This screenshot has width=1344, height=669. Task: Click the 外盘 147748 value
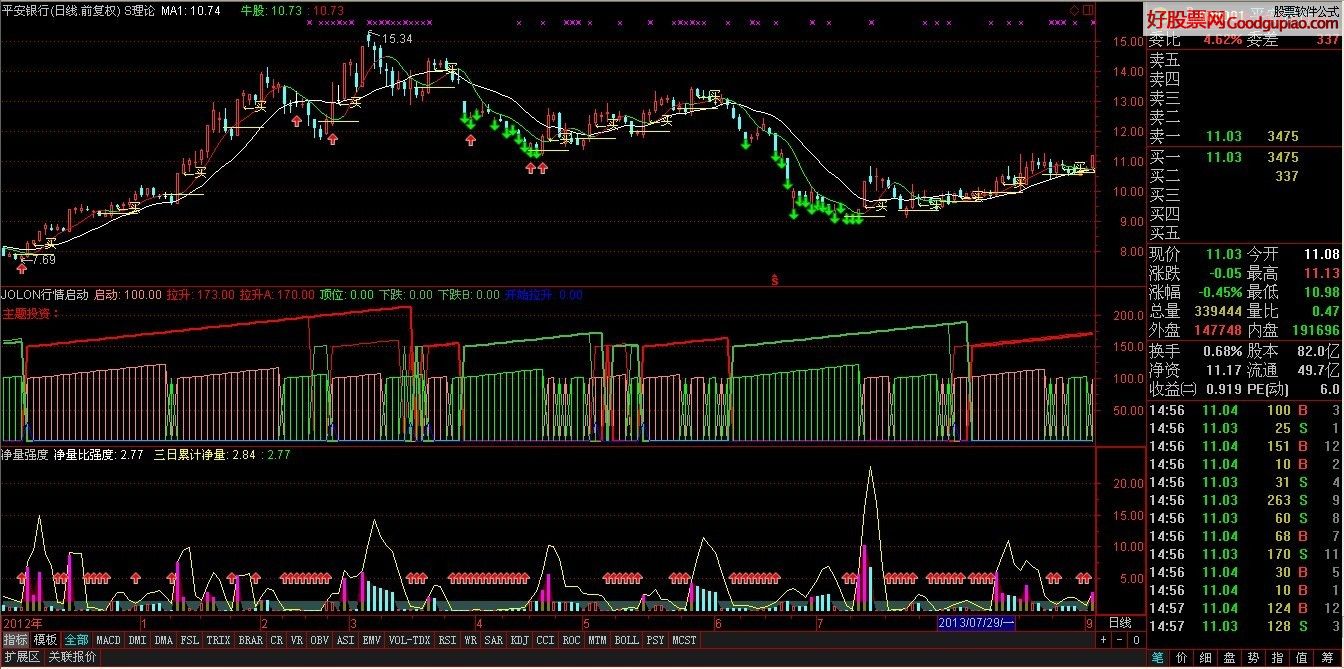click(x=1217, y=330)
